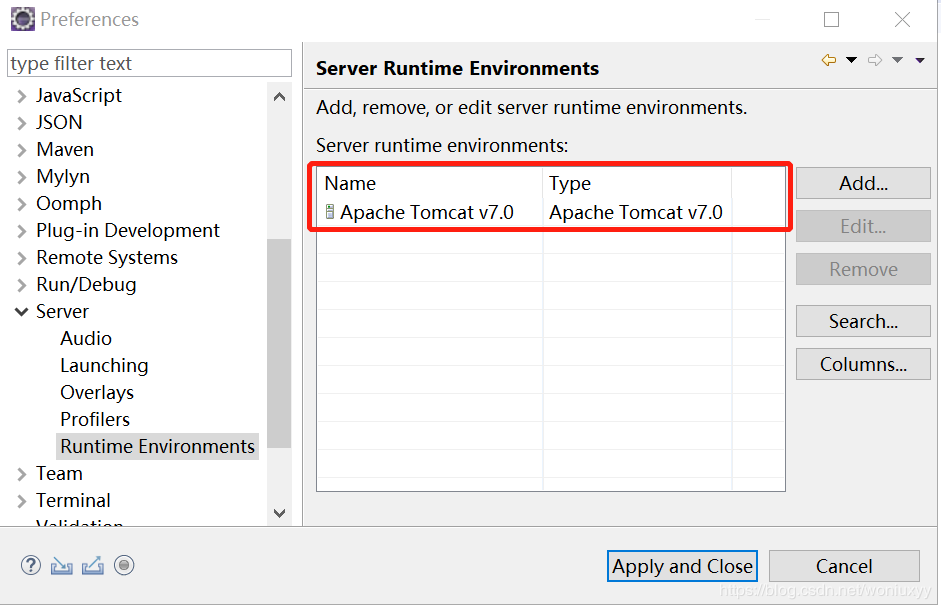Open the Audio page under Server
The image size is (941, 609).
click(x=86, y=338)
